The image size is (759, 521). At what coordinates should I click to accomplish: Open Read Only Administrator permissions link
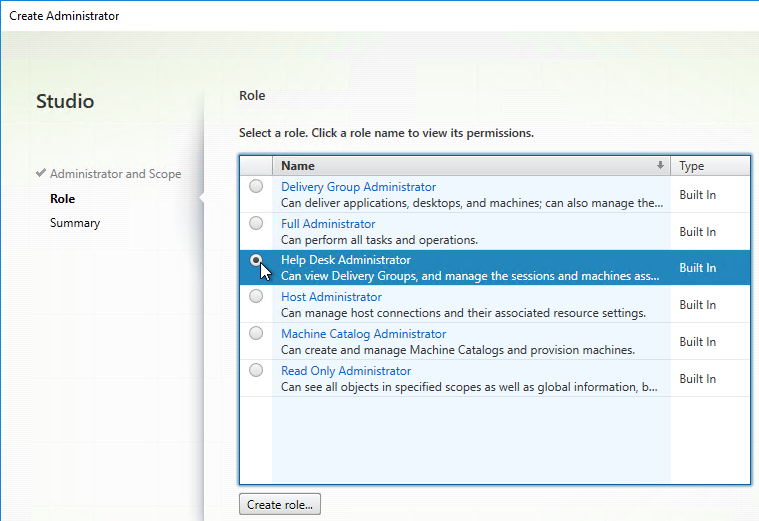(x=346, y=371)
